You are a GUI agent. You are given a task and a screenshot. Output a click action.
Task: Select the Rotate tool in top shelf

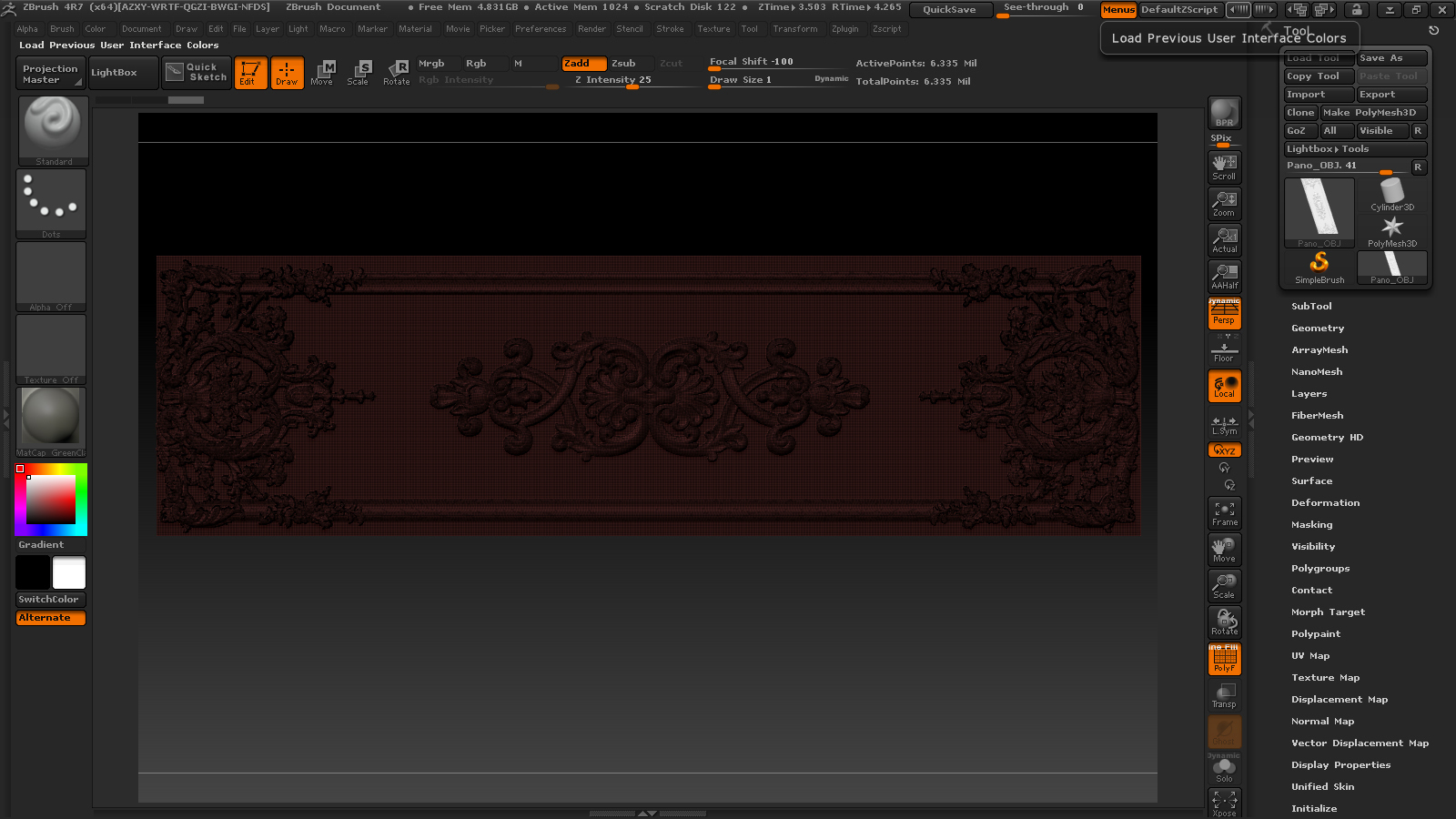pos(396,73)
